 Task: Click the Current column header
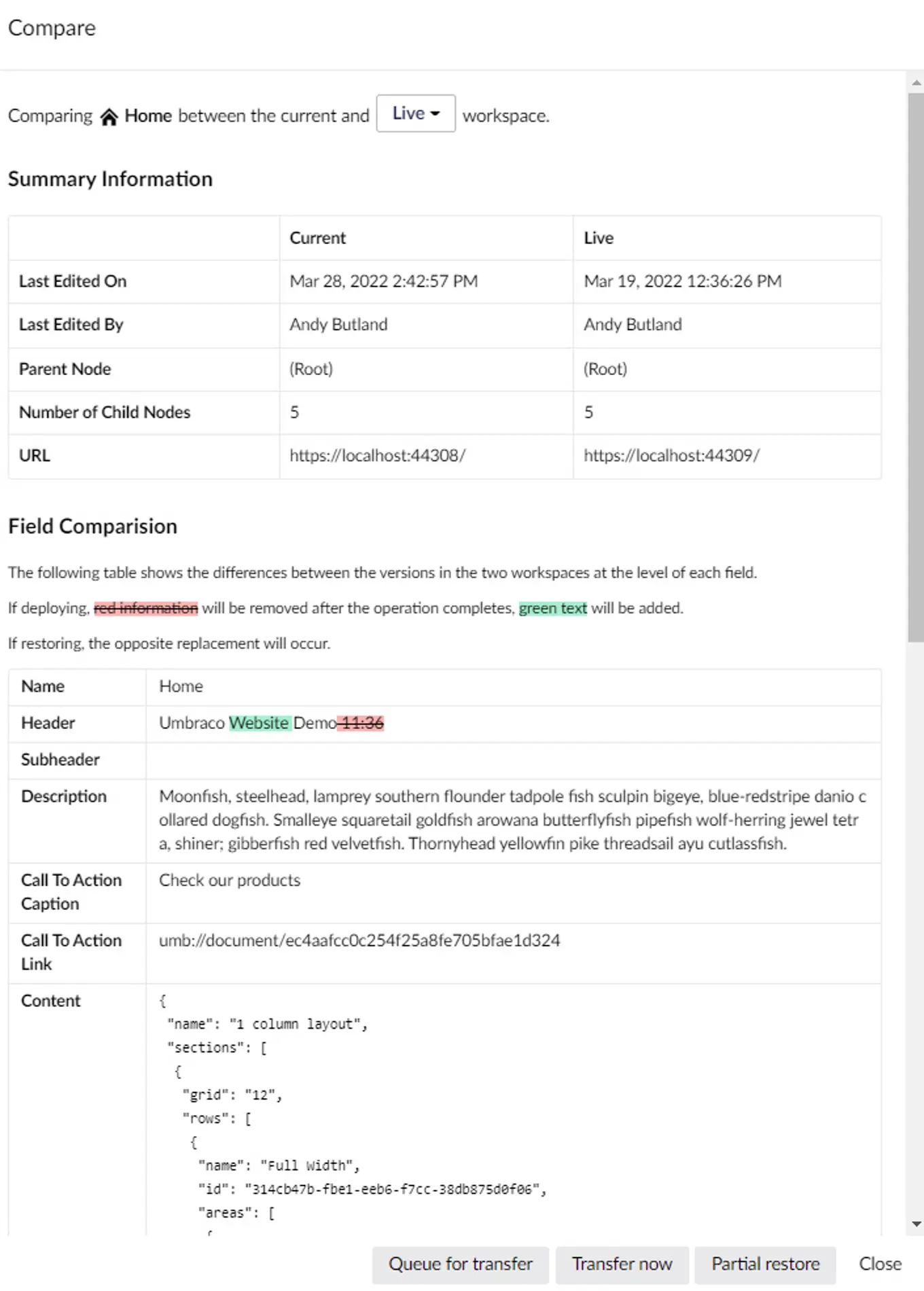click(x=317, y=238)
